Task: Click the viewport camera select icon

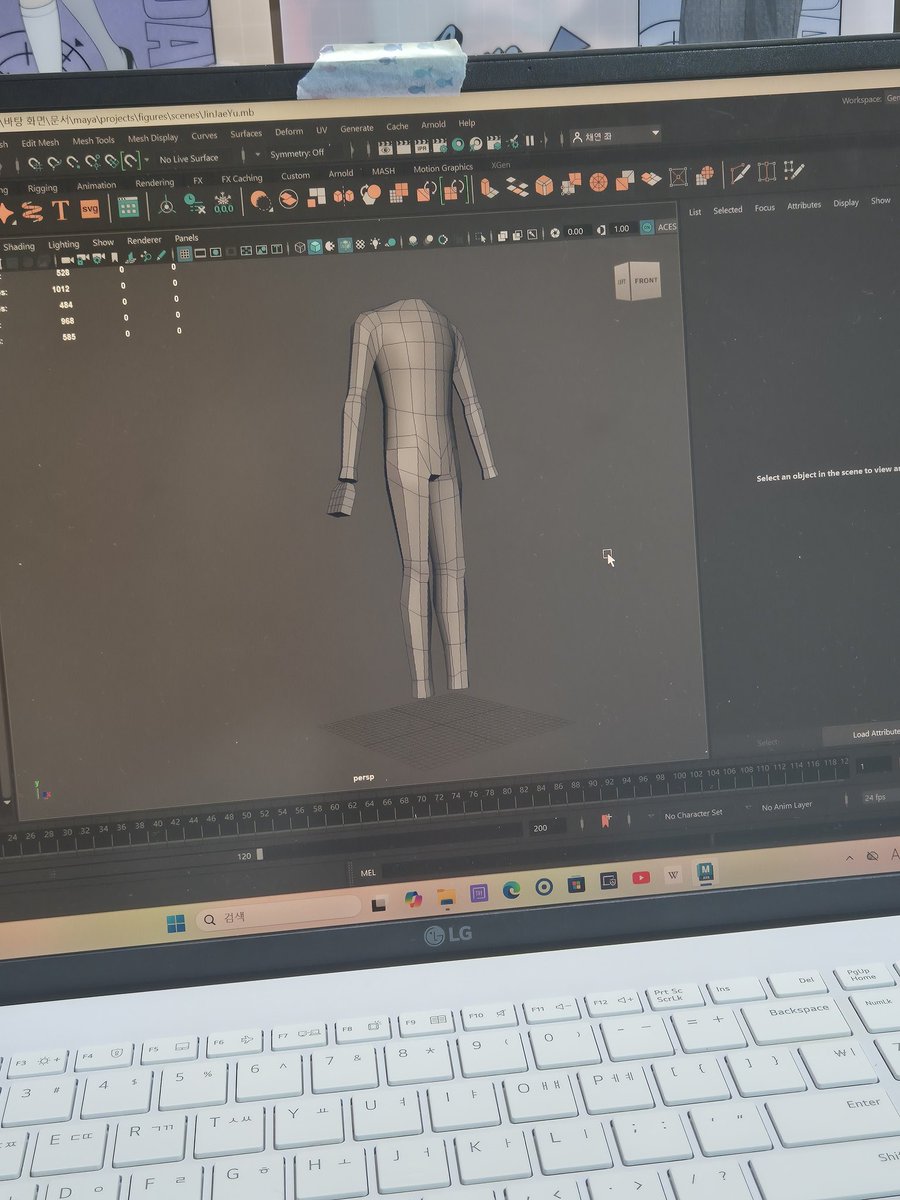Action: pyautogui.click(x=69, y=259)
